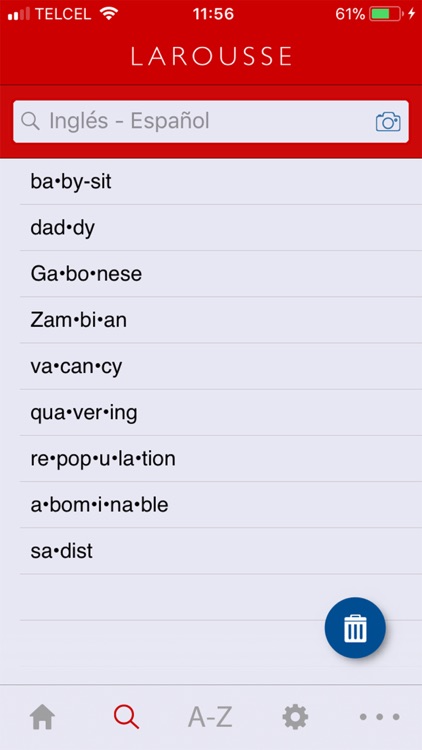Image resolution: width=422 pixels, height=750 pixels.
Task: Focus the Inglés - Español search box
Action: [x=211, y=121]
